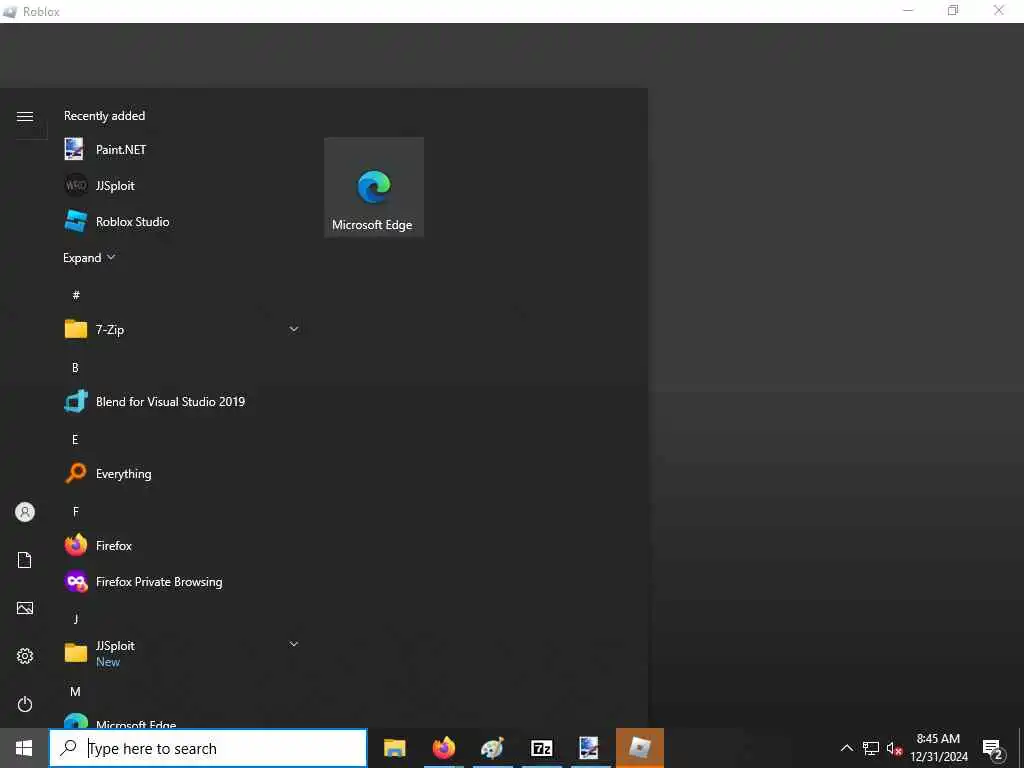Jump to letter group # header

coord(76,295)
